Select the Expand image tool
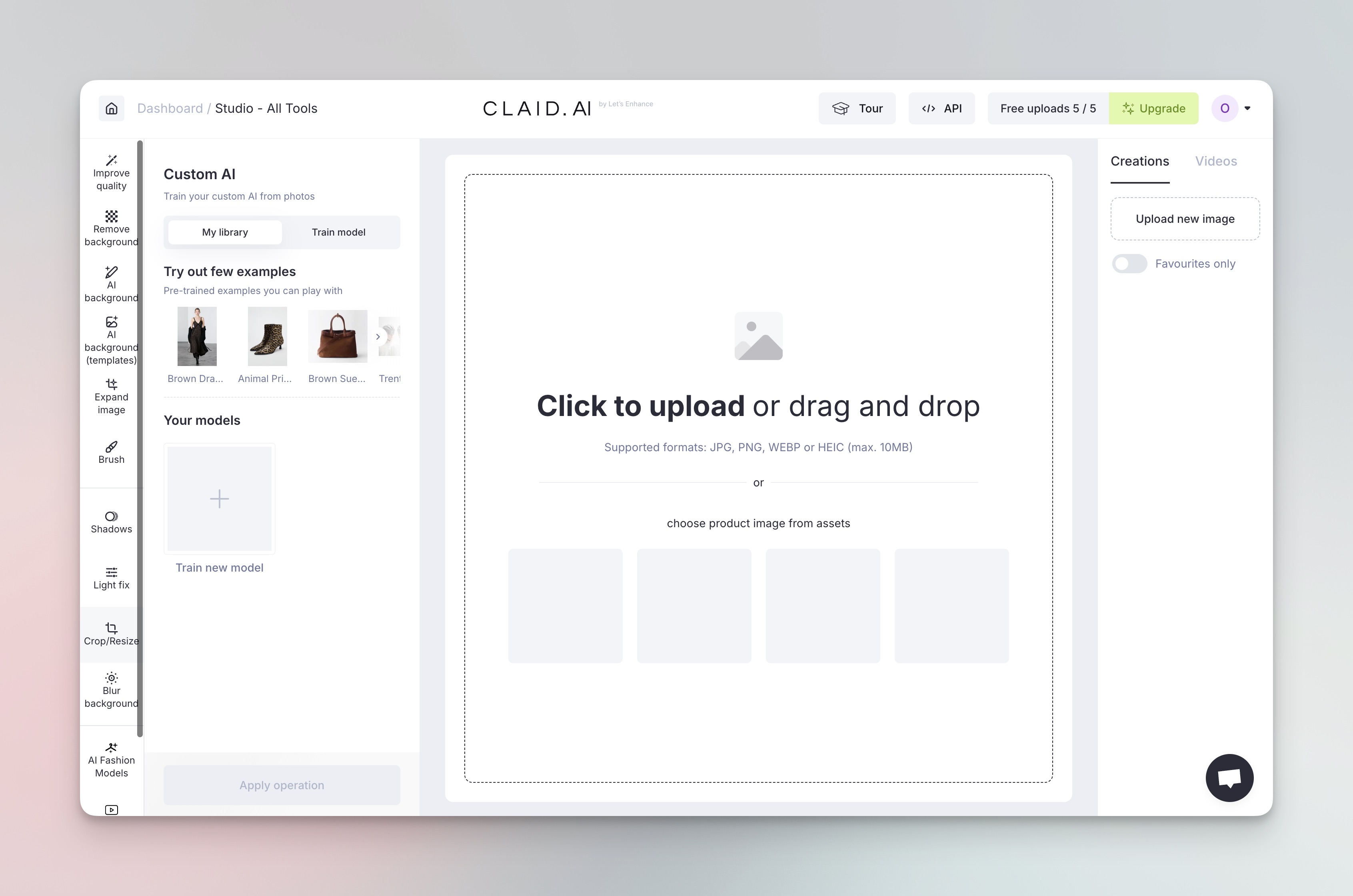 [112, 396]
